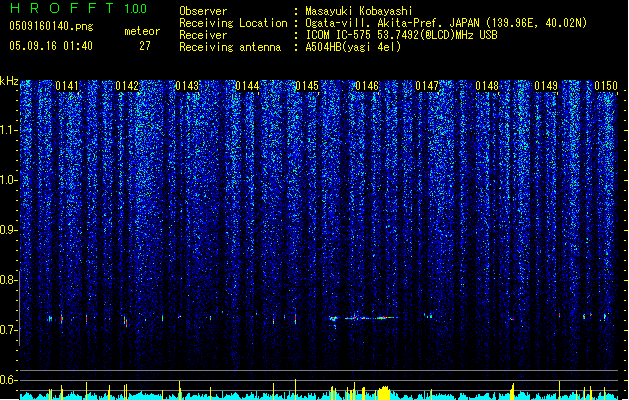629x400 pixels.
Task: Click the 0150 time marker
Action: click(x=606, y=86)
